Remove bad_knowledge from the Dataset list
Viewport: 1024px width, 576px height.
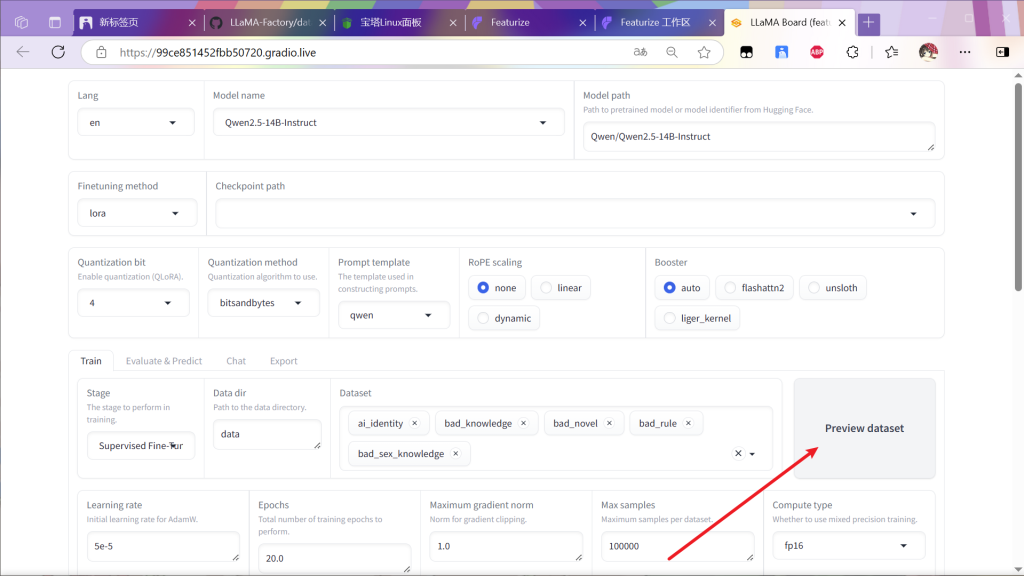tap(523, 423)
